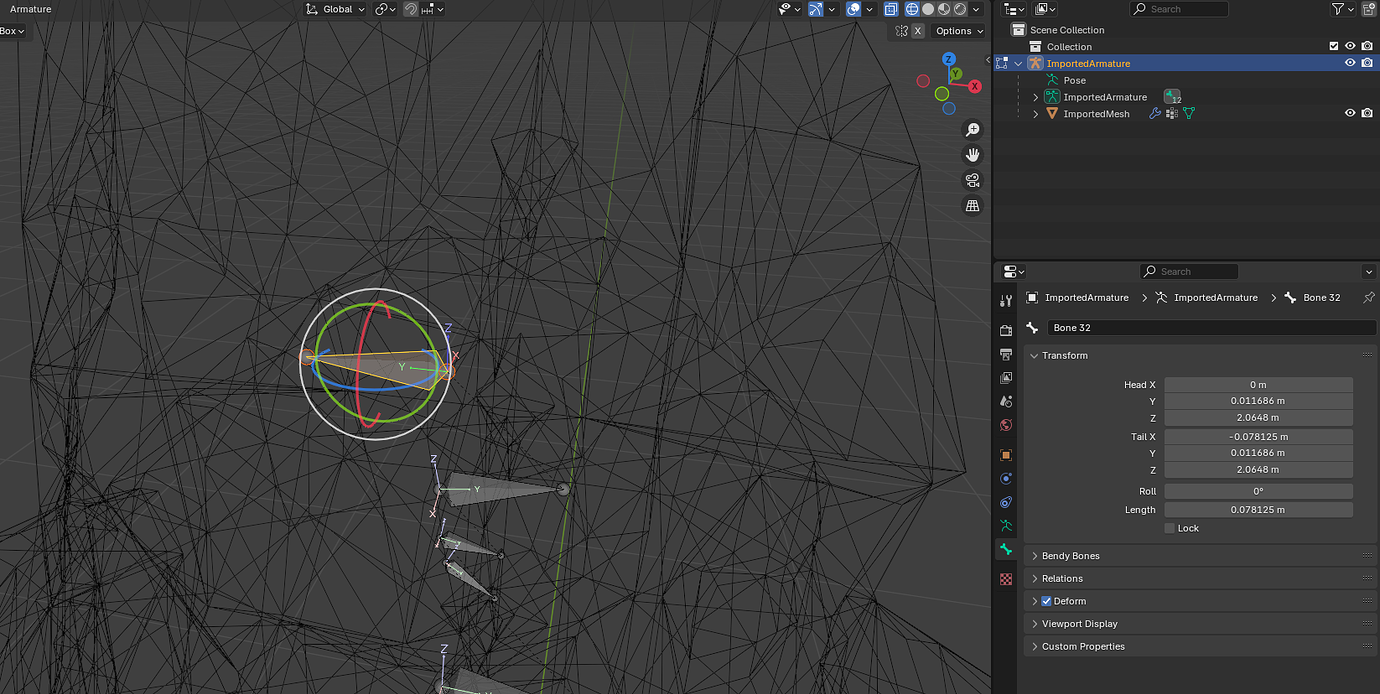Toggle the camera view icon
Viewport: 1380px width, 694px height.
[x=972, y=180]
